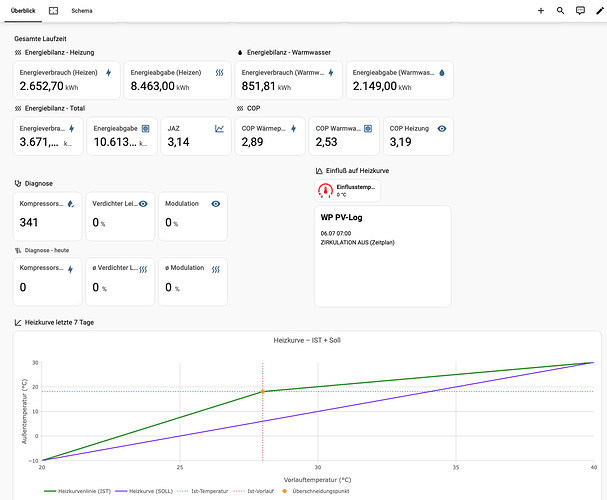The height and width of the screenshot is (500, 607).
Task: Click the water drop icon on Energieabgabe Warmwasser
Action: pyautogui.click(x=442, y=73)
